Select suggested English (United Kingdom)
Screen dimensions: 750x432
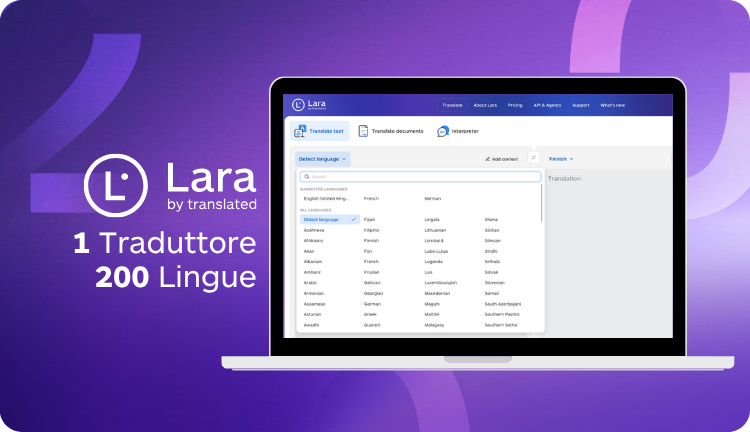click(x=326, y=199)
